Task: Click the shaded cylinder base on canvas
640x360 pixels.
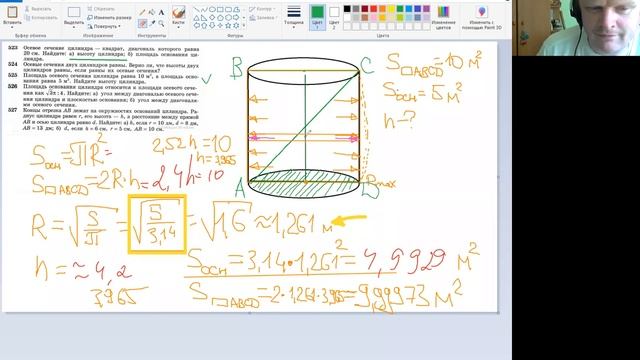Action: 304,184
